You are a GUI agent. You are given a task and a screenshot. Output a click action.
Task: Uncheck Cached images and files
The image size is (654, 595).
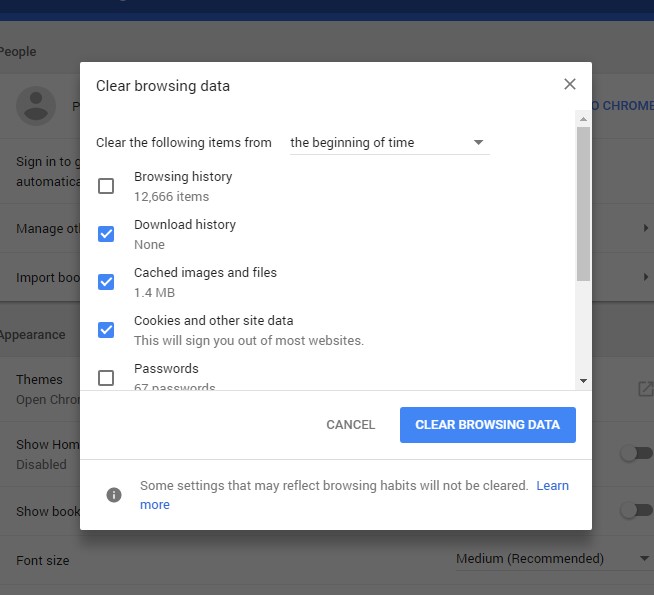click(x=106, y=282)
